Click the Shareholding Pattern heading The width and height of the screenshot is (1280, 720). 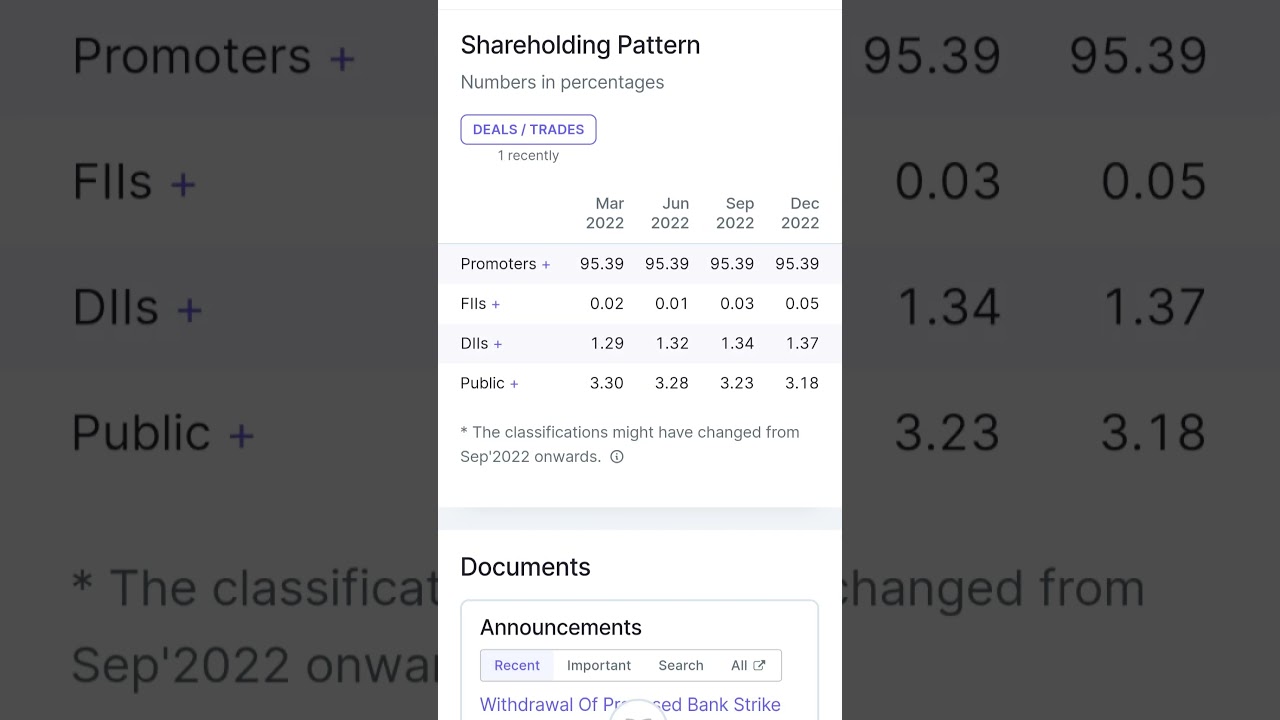coord(580,45)
